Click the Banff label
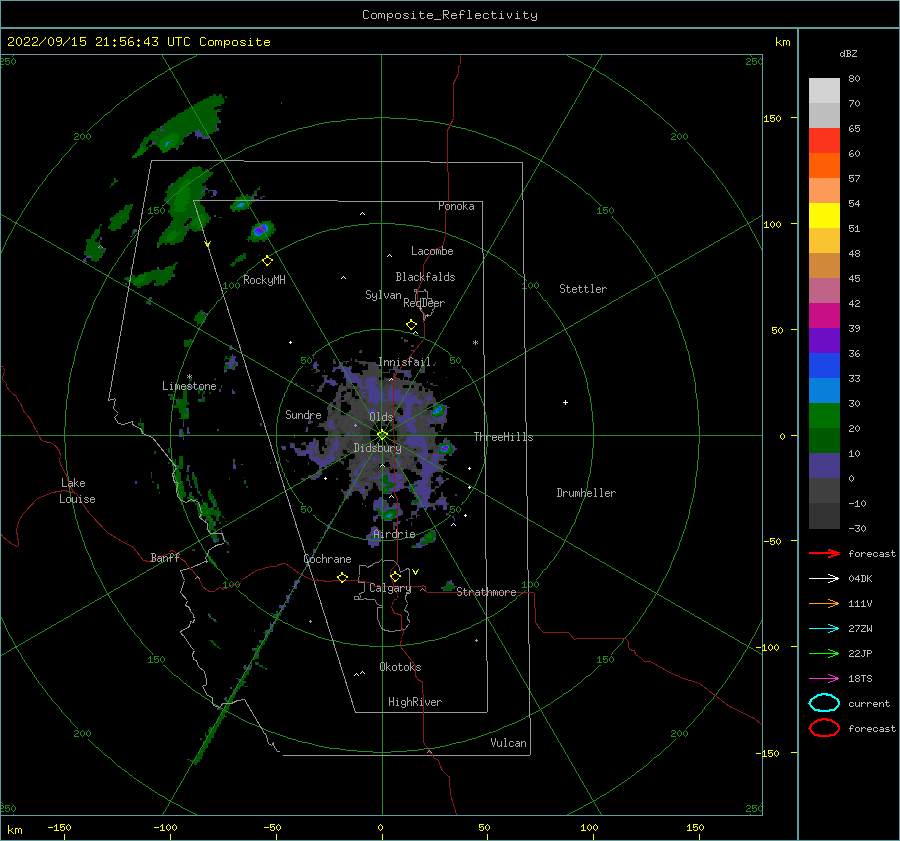Screen dimensions: 900x841 click(x=165, y=557)
